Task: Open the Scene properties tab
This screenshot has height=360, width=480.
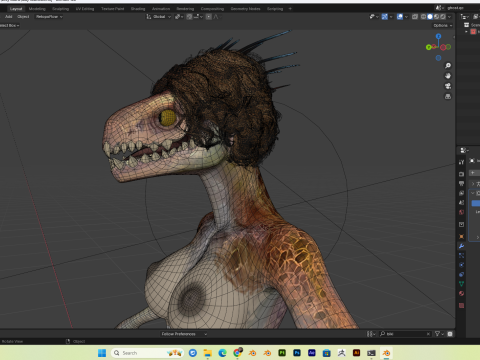Action: [461, 203]
